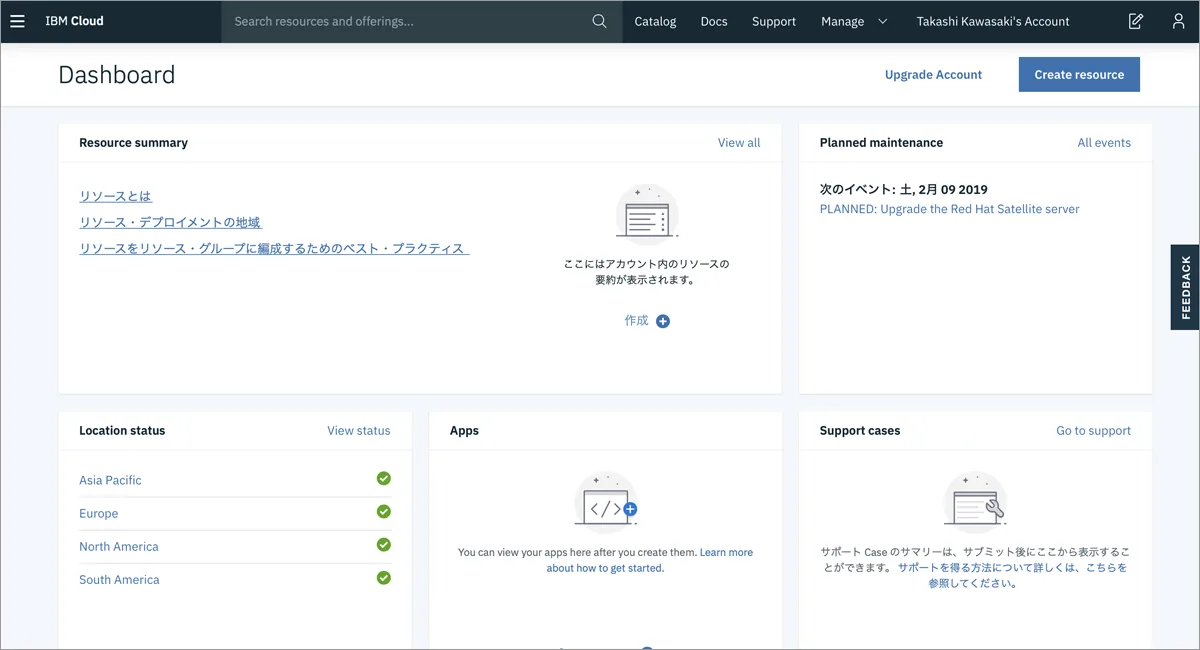
Task: Open the hamburger navigation menu
Action: pos(17,21)
